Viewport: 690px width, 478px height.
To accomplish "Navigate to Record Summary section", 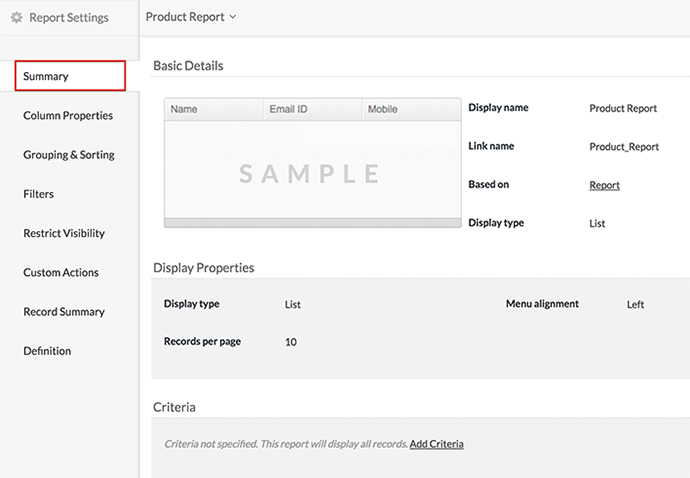I will coord(64,312).
